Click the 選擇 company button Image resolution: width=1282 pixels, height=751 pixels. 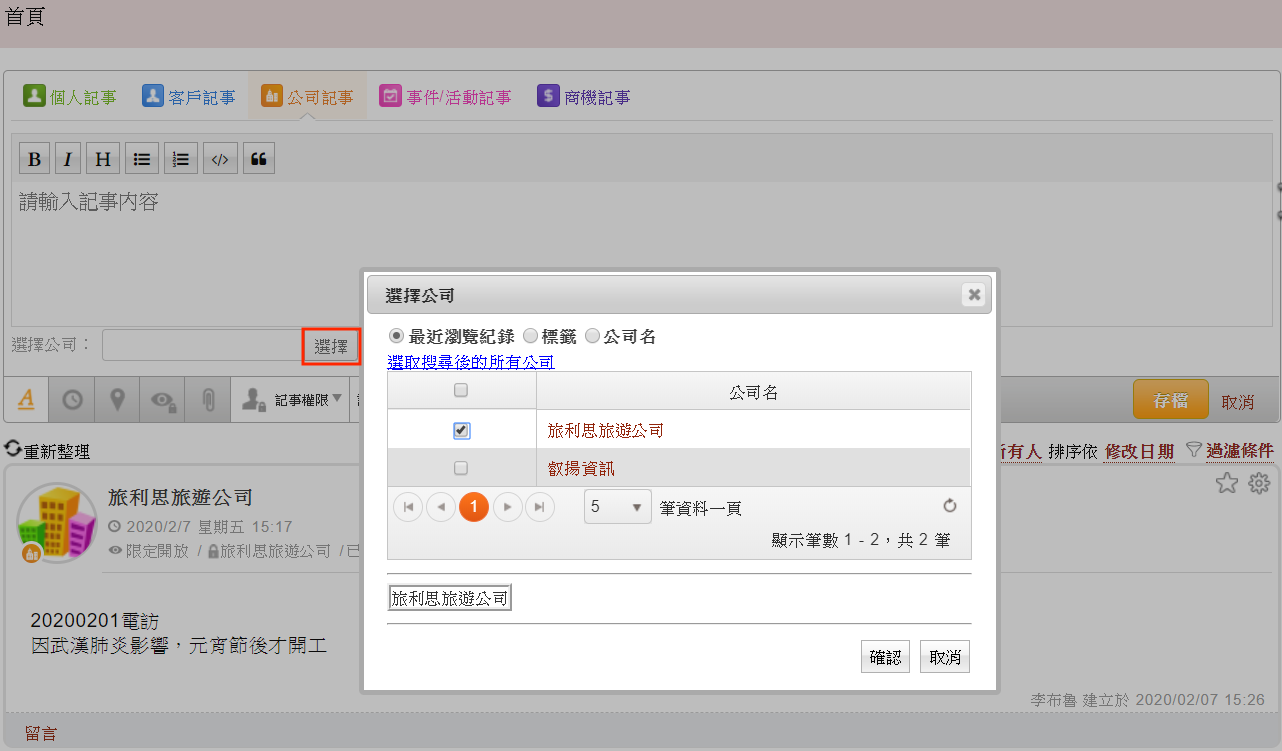(331, 346)
